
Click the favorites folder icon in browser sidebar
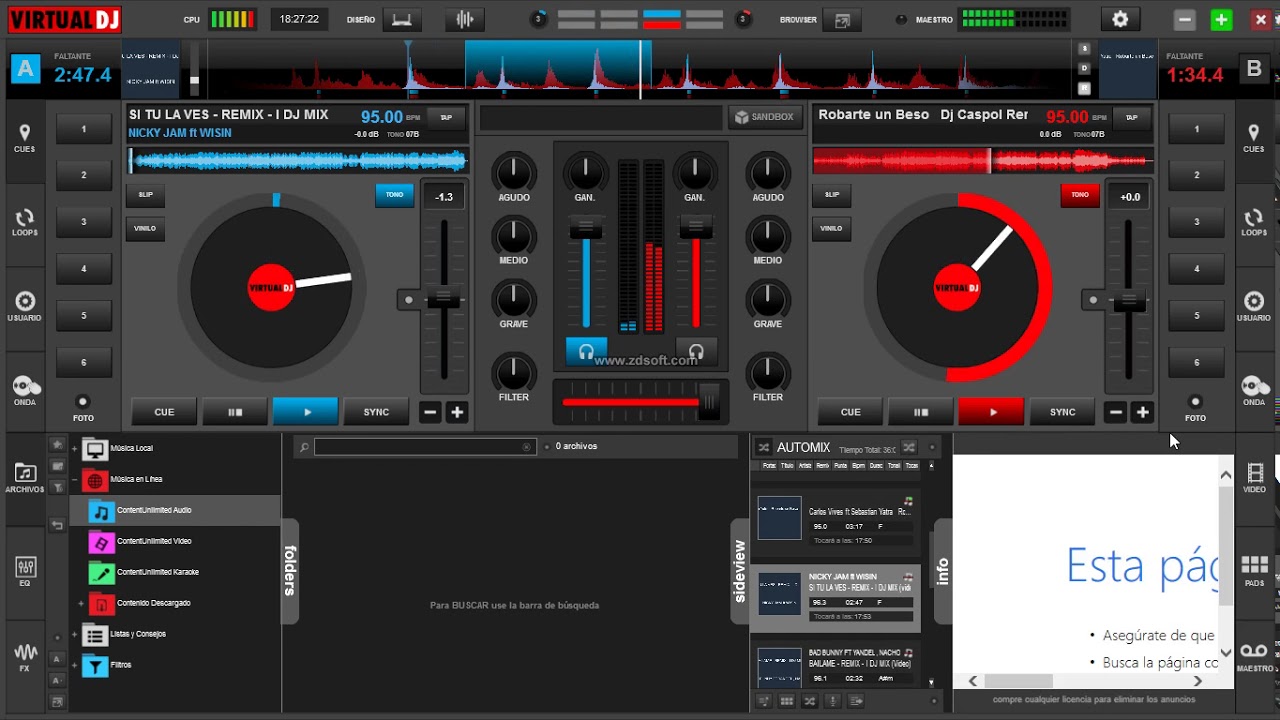coord(57,444)
